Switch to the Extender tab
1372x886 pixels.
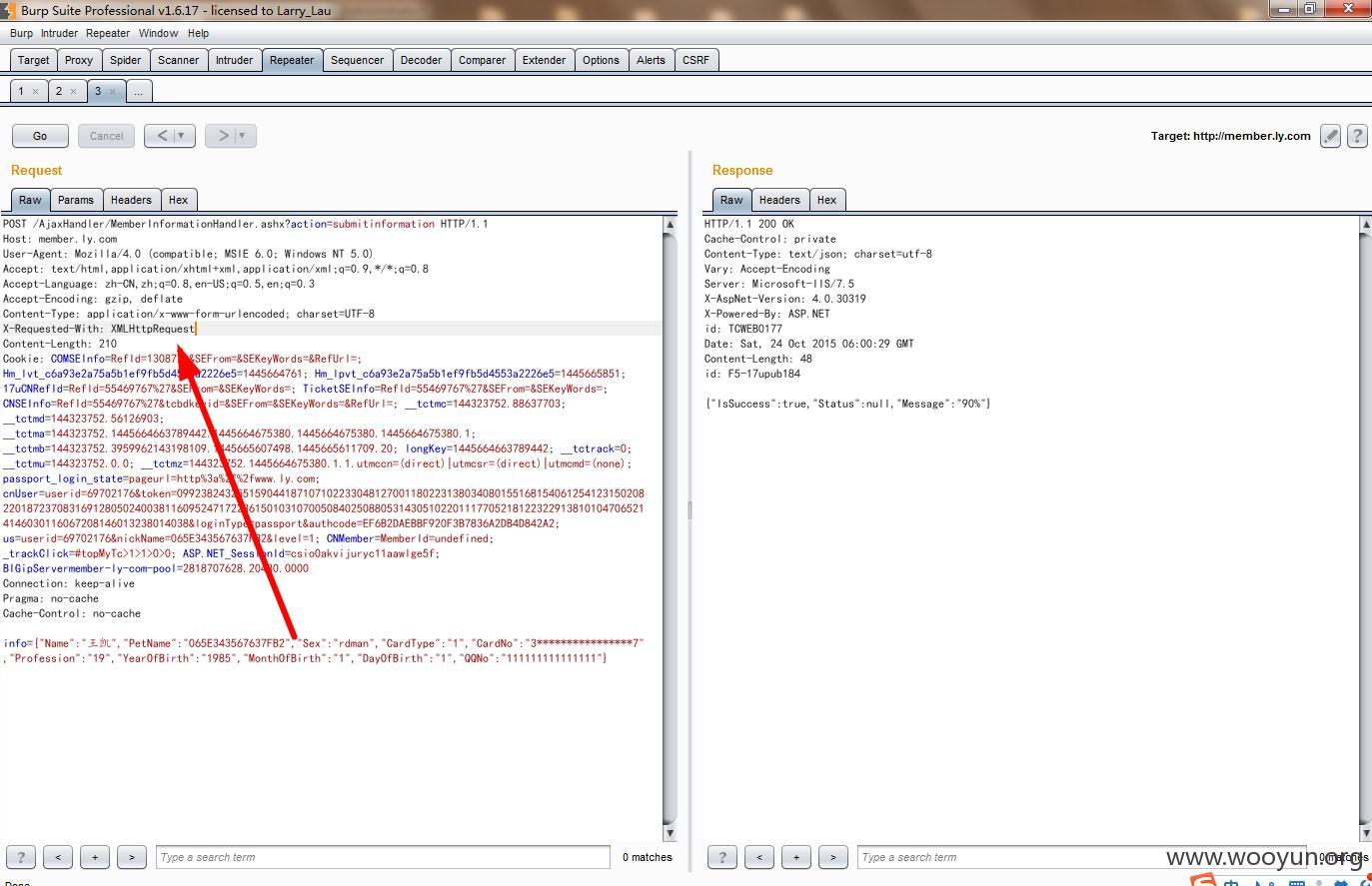tap(544, 60)
